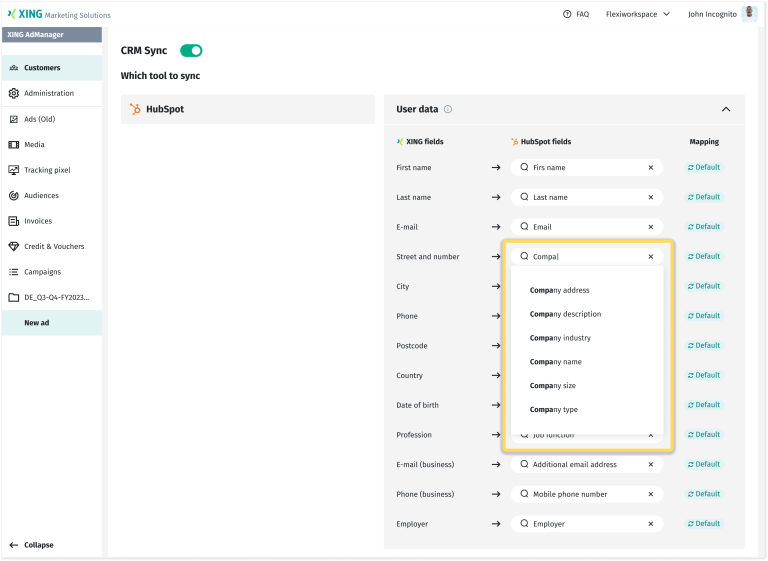
Task: Open Customers in the sidebar
Action: click(x=42, y=68)
